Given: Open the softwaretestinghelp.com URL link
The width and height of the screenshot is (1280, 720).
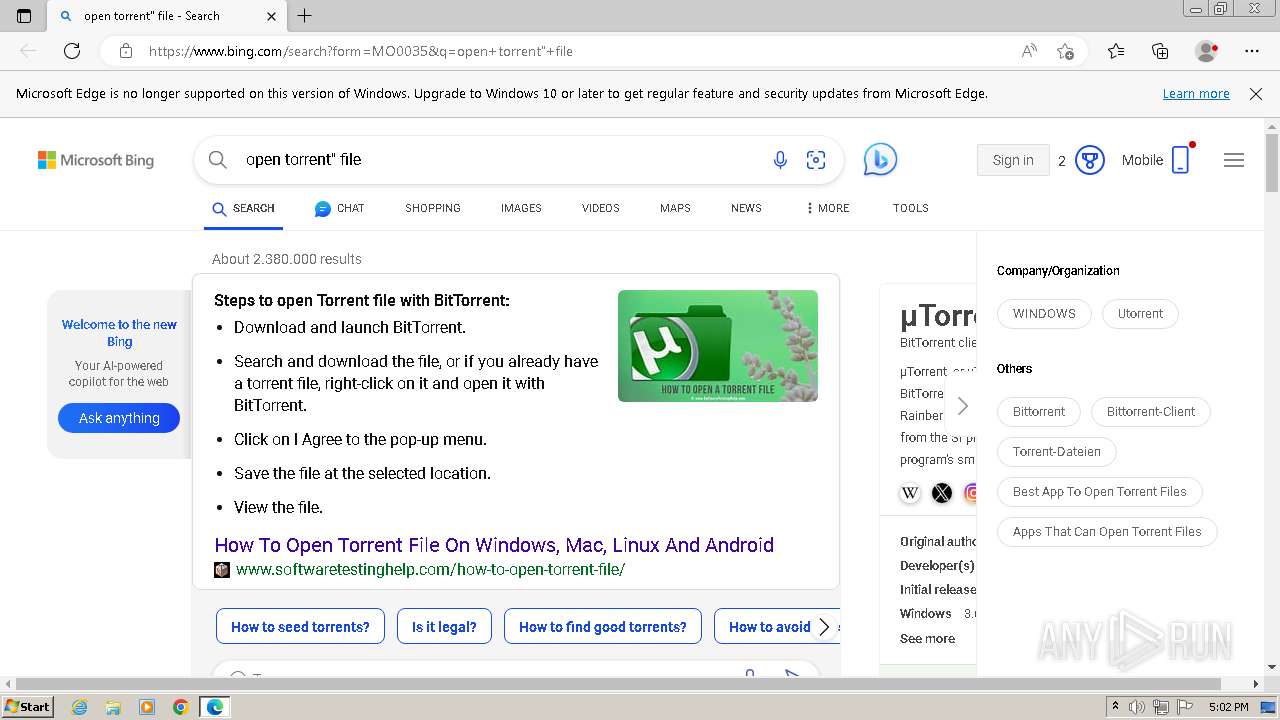Looking at the screenshot, I should point(430,569).
